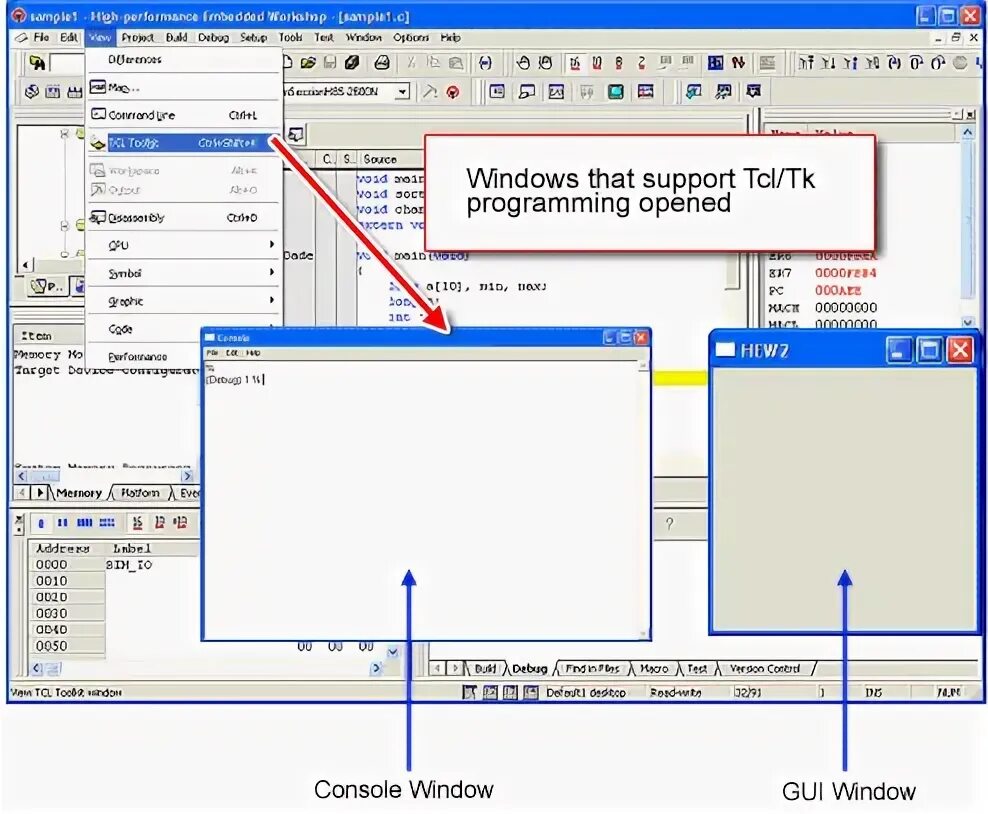
Task: Click the Default desktop status bar entry
Action: click(586, 693)
